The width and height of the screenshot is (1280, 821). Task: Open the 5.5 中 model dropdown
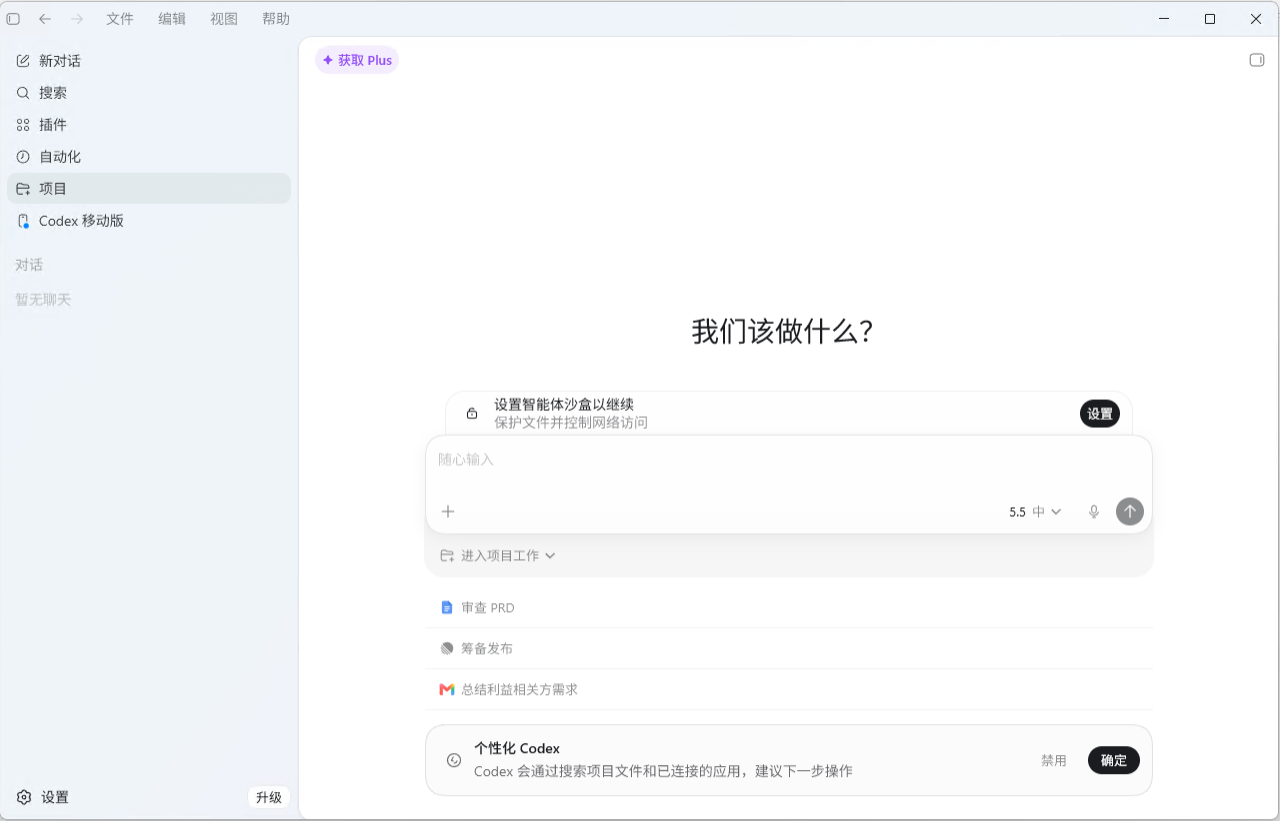[1035, 511]
